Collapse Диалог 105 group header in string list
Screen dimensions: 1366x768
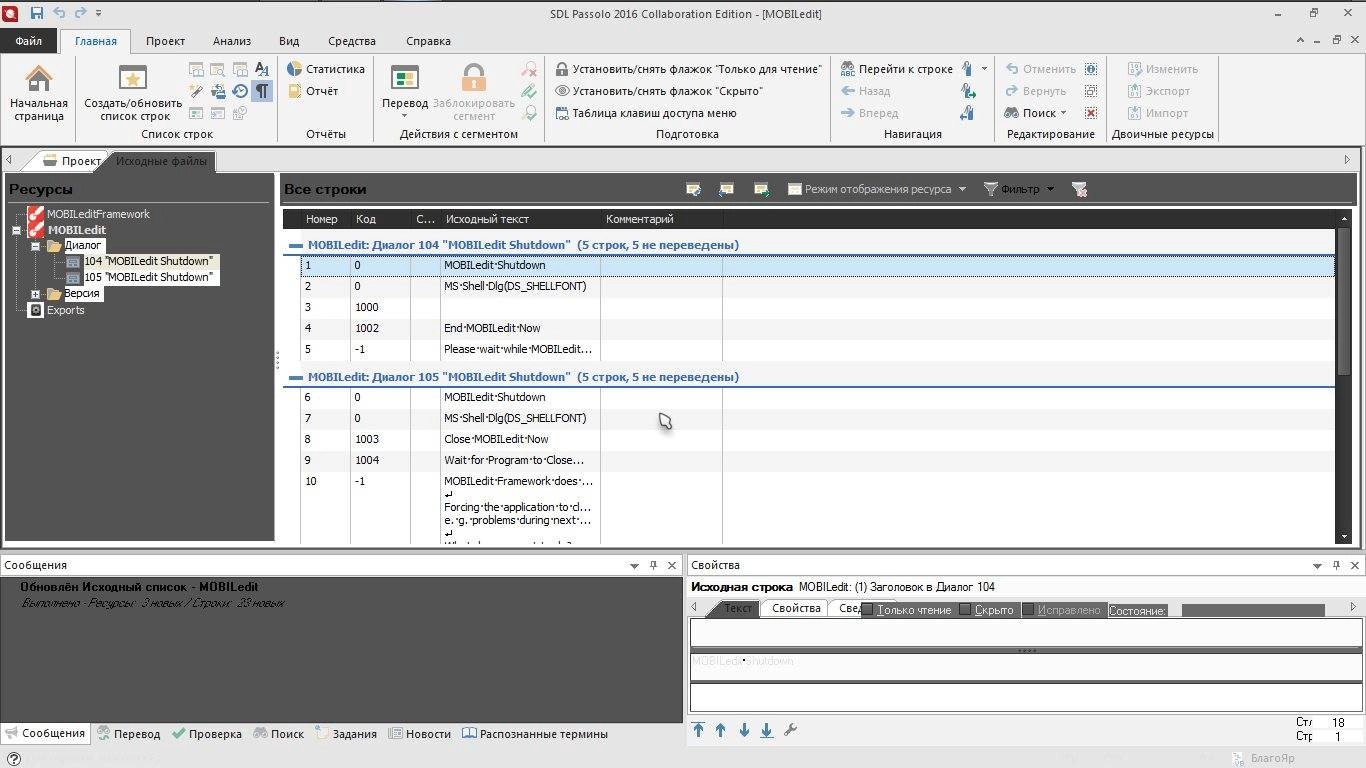(x=295, y=377)
